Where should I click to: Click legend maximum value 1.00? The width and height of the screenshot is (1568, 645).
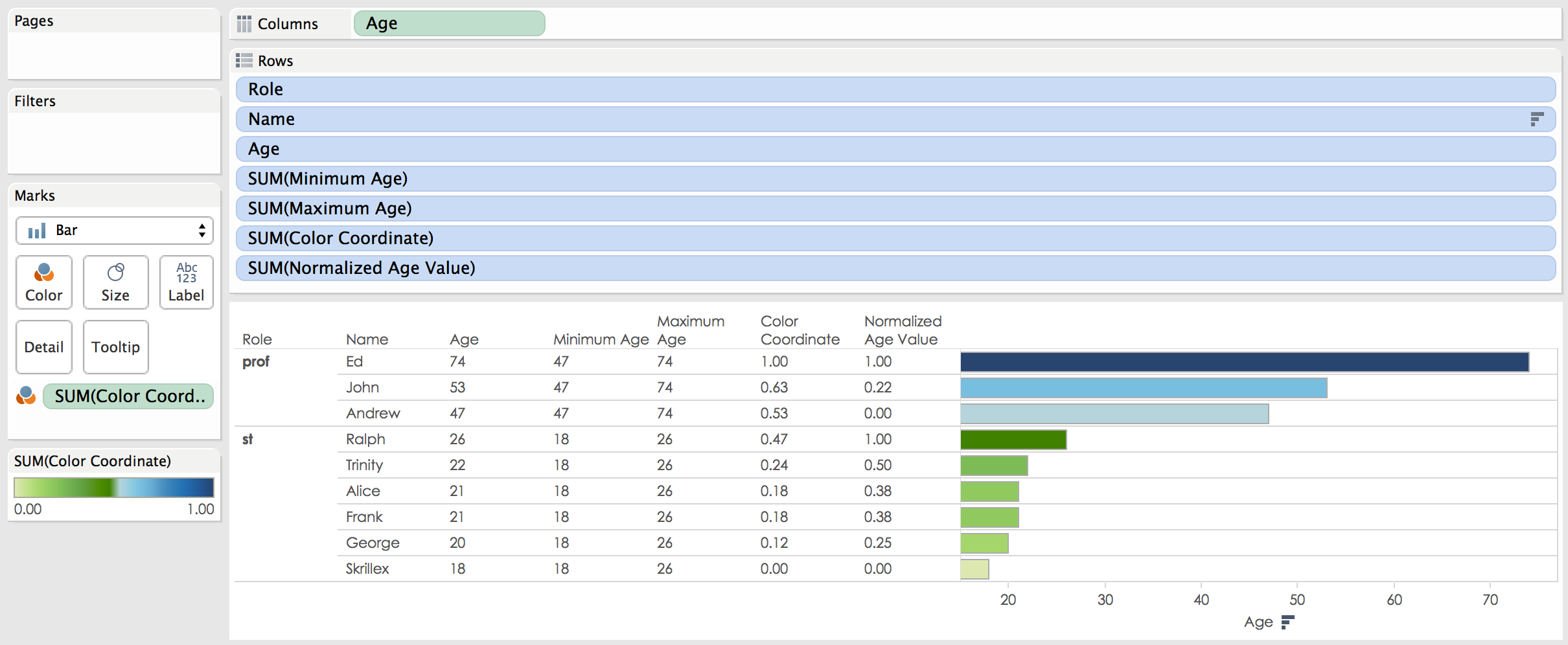201,509
